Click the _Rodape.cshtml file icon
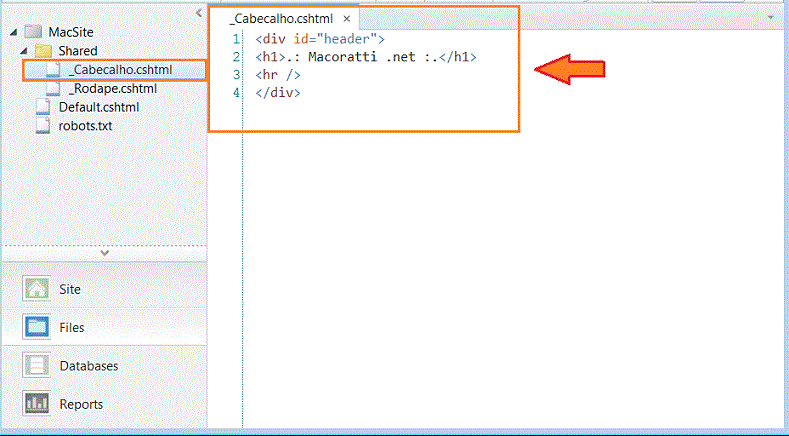 (x=53, y=89)
